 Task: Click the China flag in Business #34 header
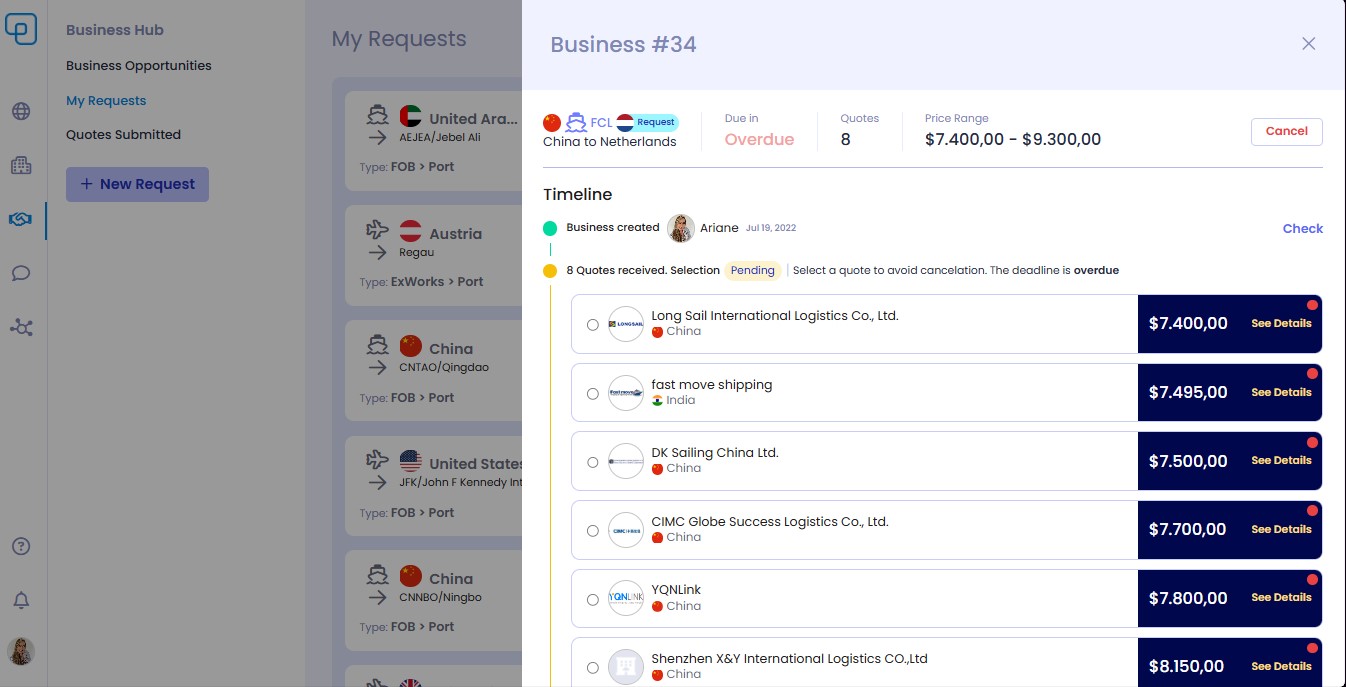pos(552,122)
